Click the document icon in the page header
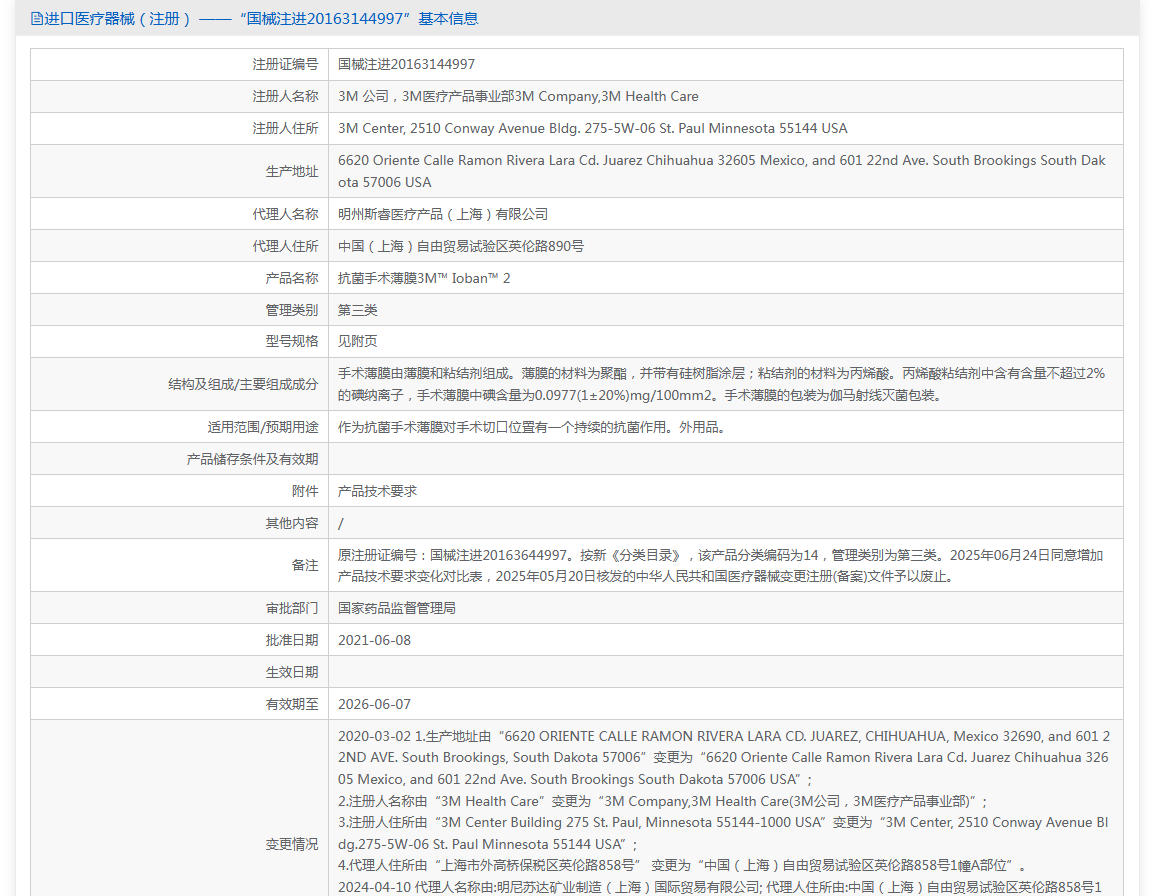Viewport: 1166px width, 896px height. point(37,19)
